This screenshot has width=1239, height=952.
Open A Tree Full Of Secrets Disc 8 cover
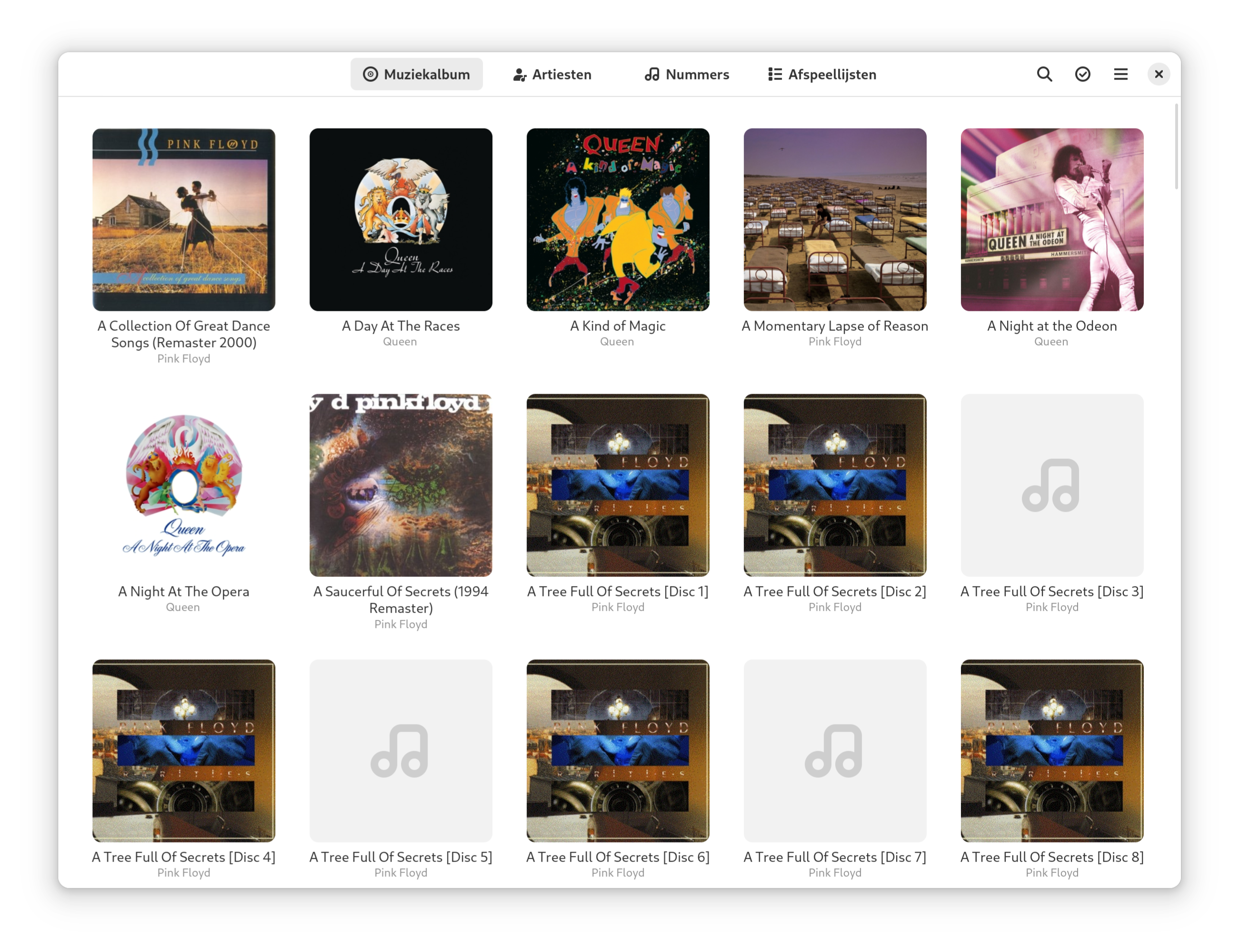tap(1051, 750)
